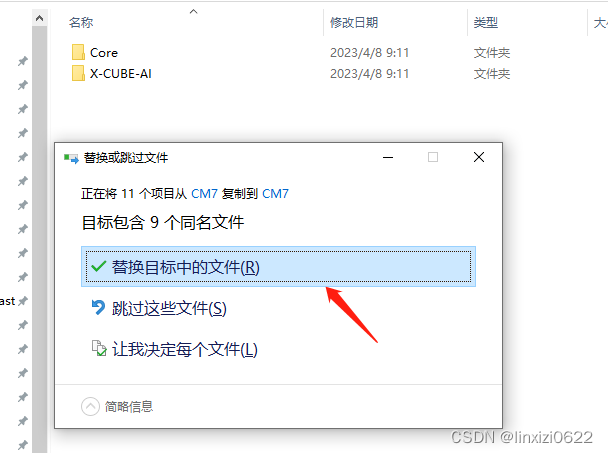Image resolution: width=608 pixels, height=453 pixels.
Task: Click scroll-up arrow of navigation pane
Action: point(40,18)
